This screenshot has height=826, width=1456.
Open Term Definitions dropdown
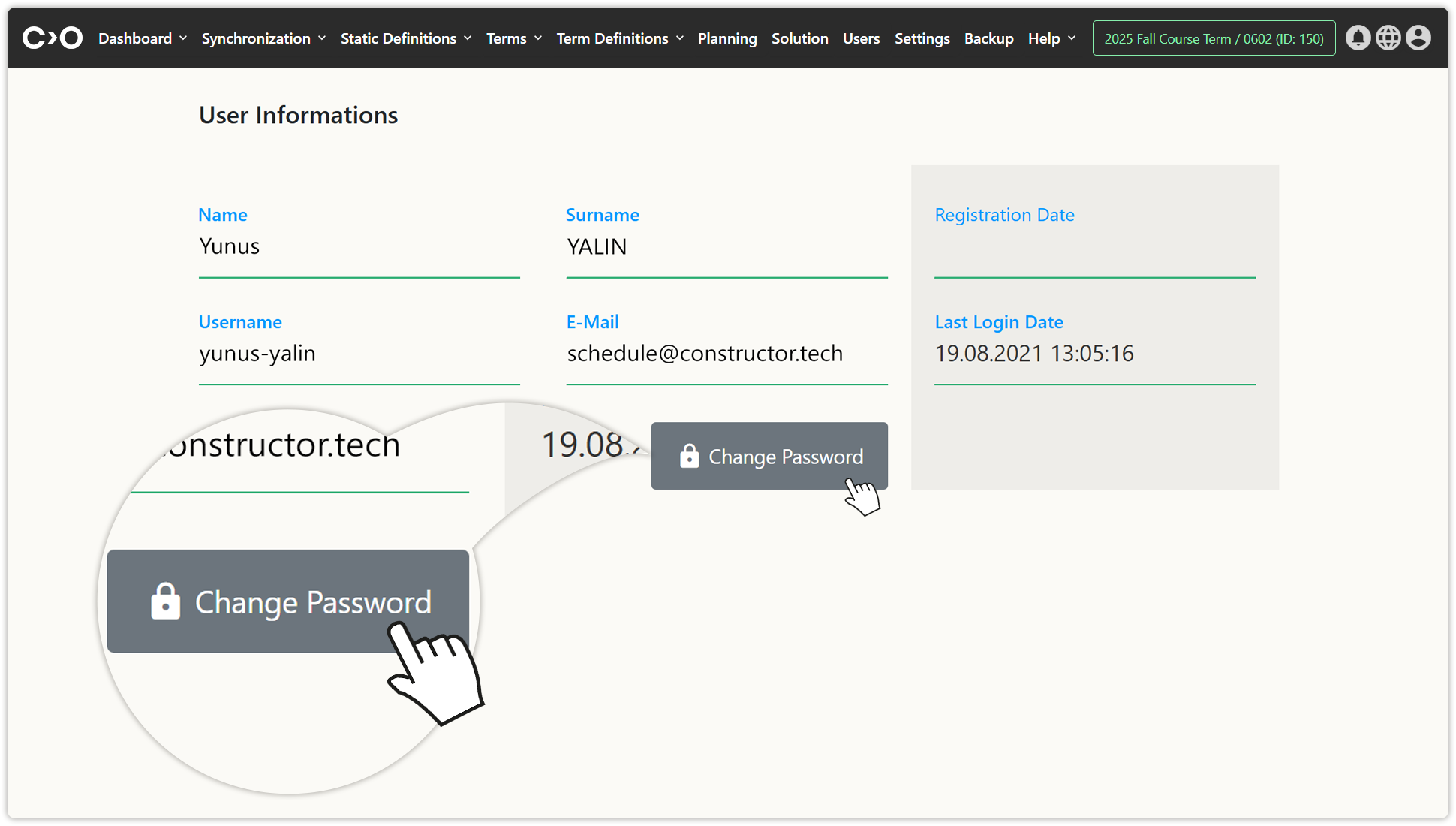click(x=619, y=38)
